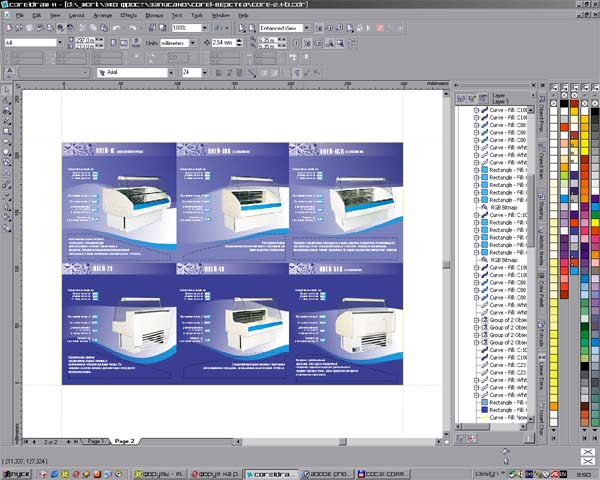Click the Open file icon
This screenshot has width=600, height=480.
tap(19, 28)
